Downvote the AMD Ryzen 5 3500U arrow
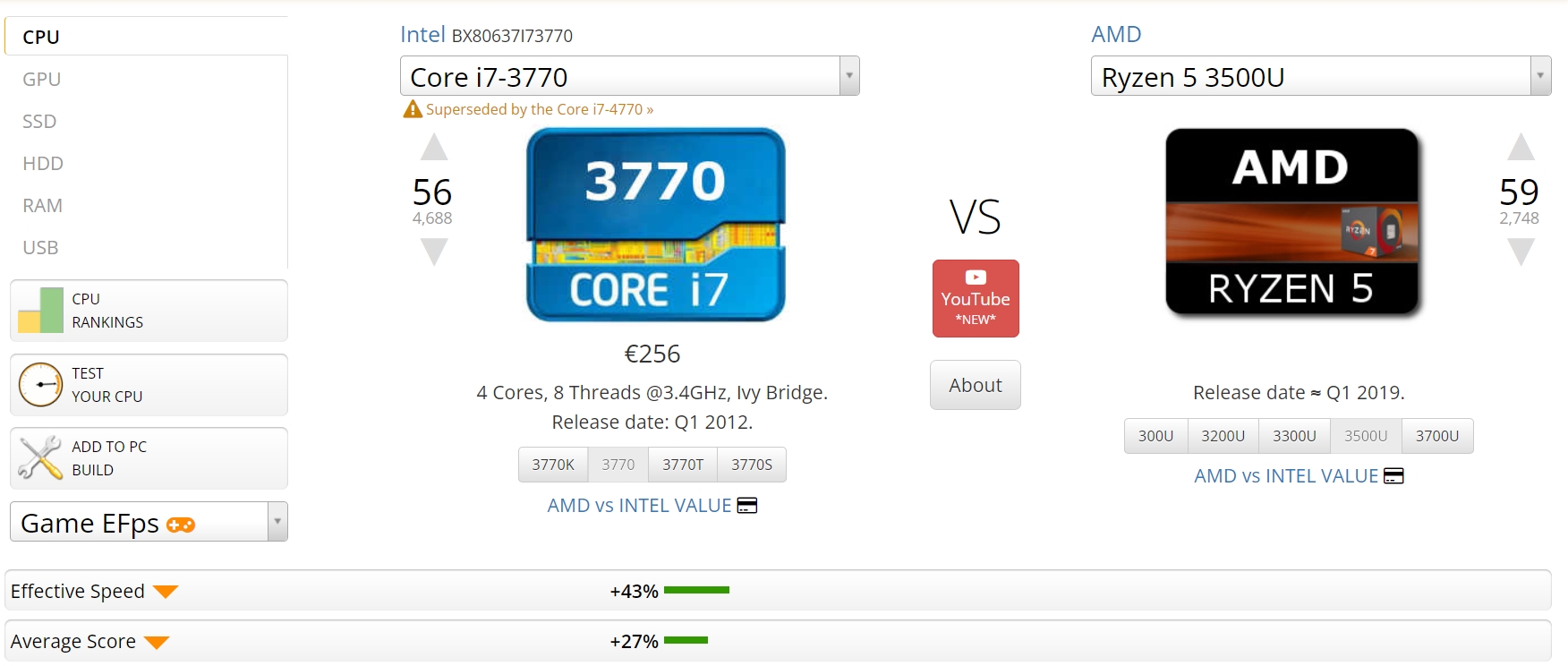The image size is (1568, 666). (1521, 252)
